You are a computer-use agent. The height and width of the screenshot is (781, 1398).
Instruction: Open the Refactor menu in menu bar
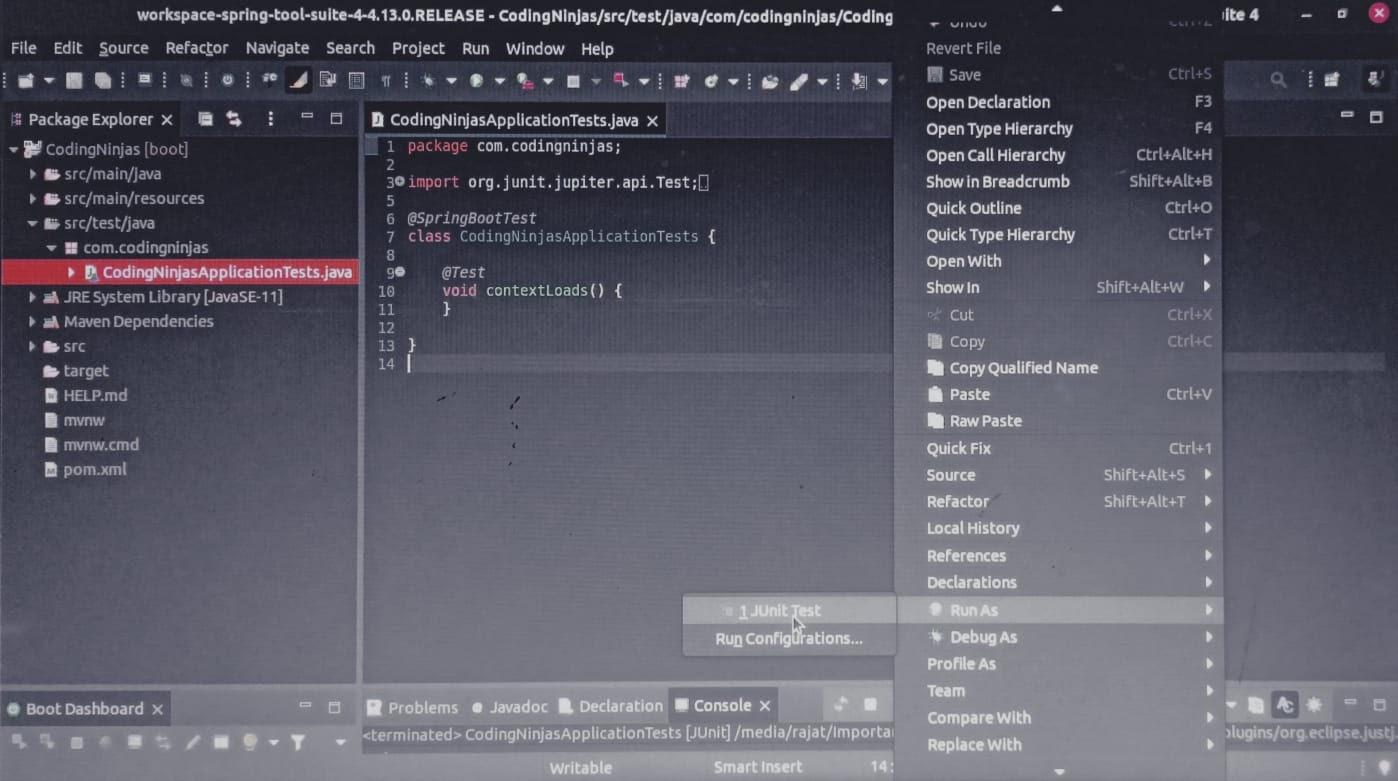pos(197,48)
